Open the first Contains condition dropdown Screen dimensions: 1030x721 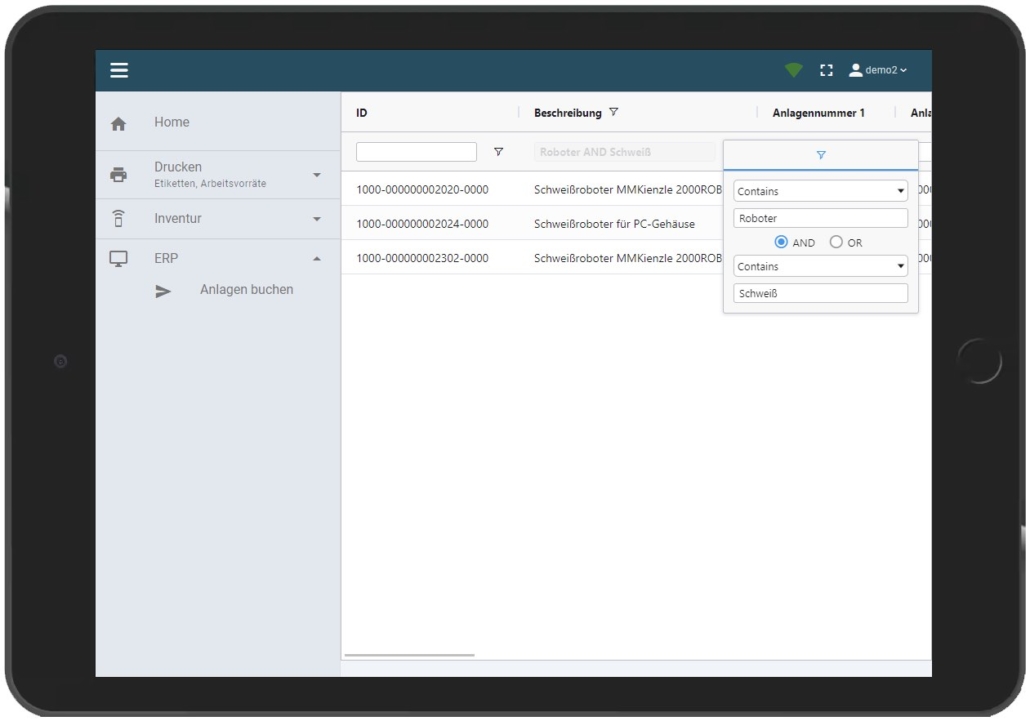[x=820, y=191]
